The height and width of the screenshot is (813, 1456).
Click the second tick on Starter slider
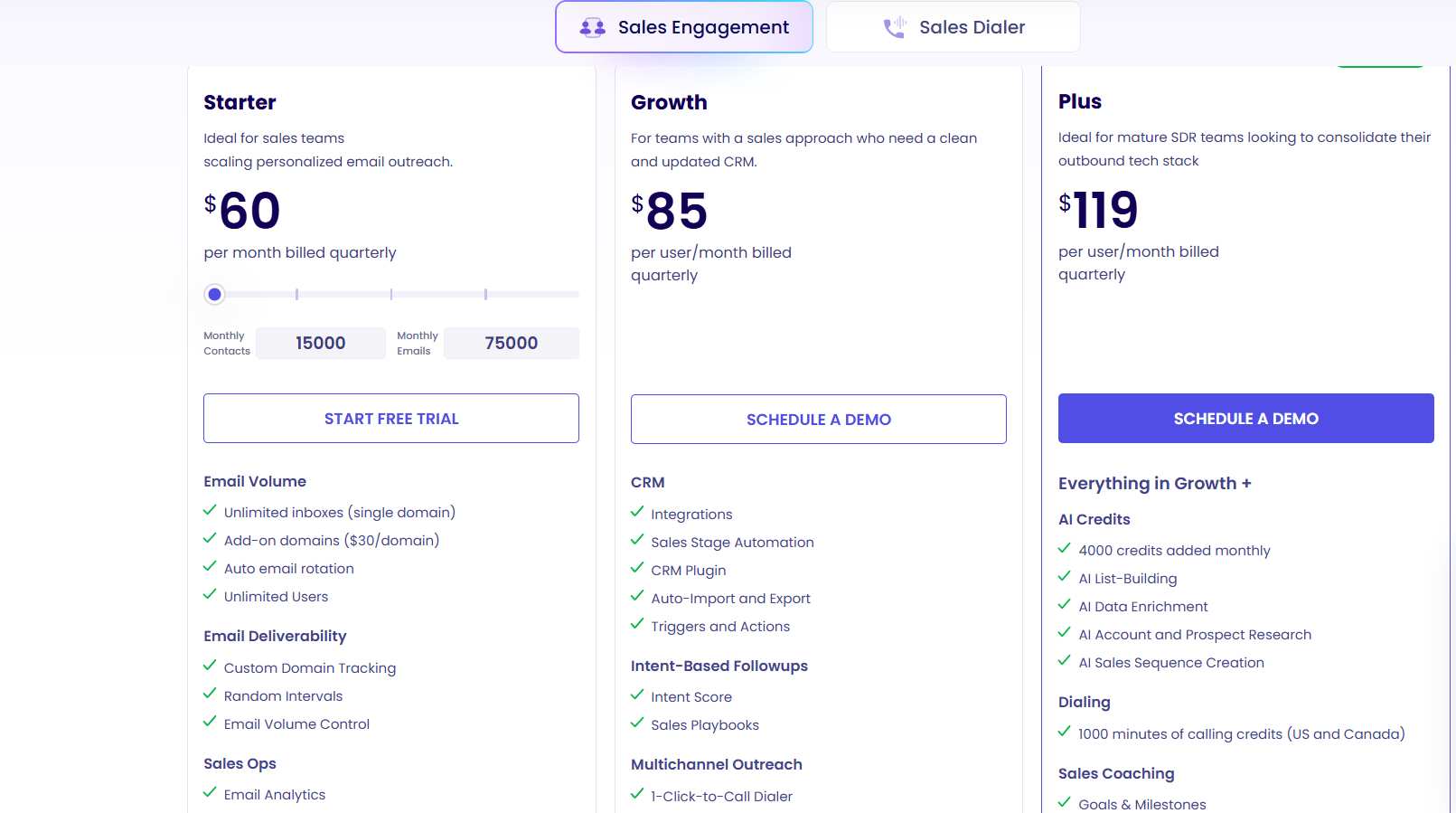point(391,294)
